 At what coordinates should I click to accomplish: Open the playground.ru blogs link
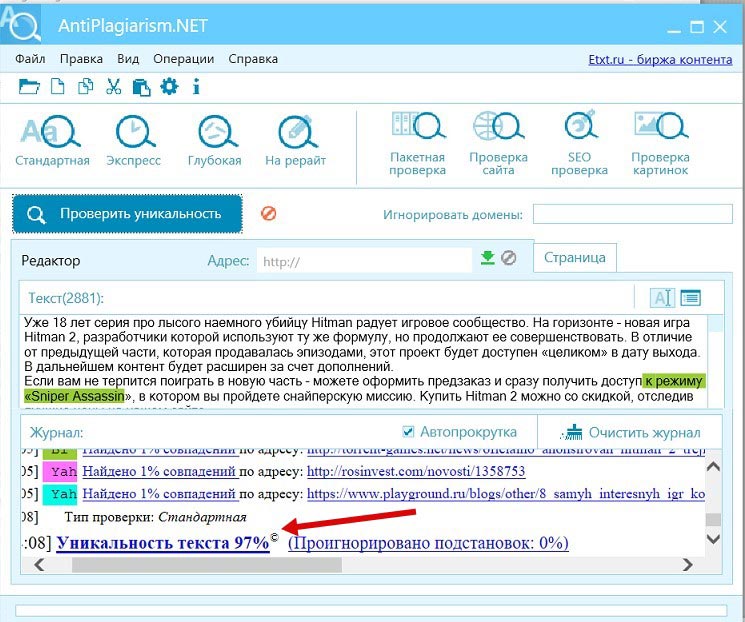point(506,494)
